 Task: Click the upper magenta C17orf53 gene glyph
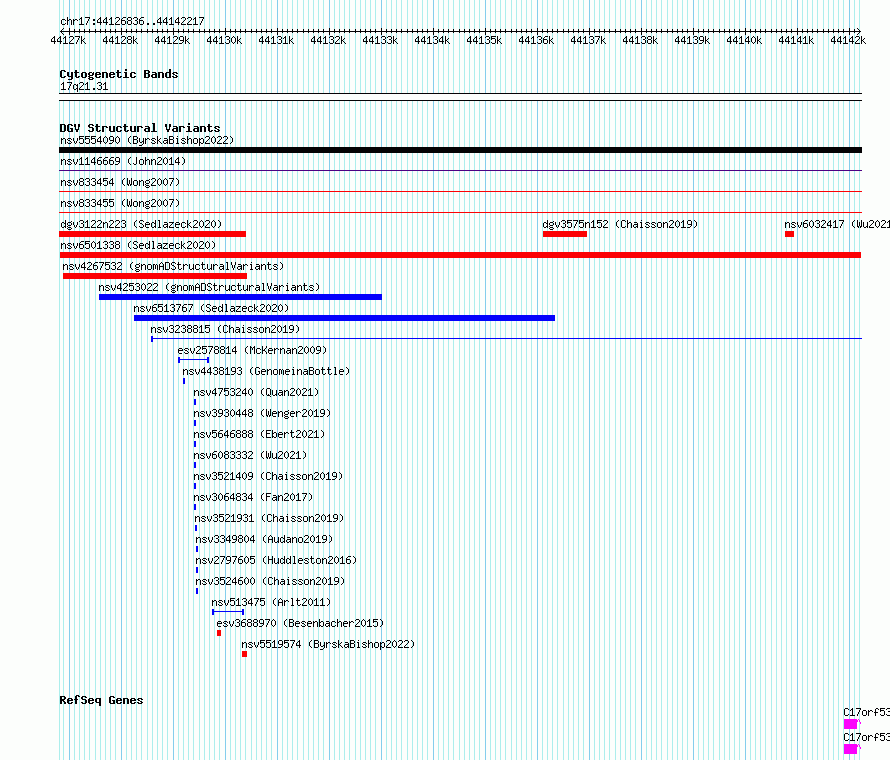[x=851, y=724]
